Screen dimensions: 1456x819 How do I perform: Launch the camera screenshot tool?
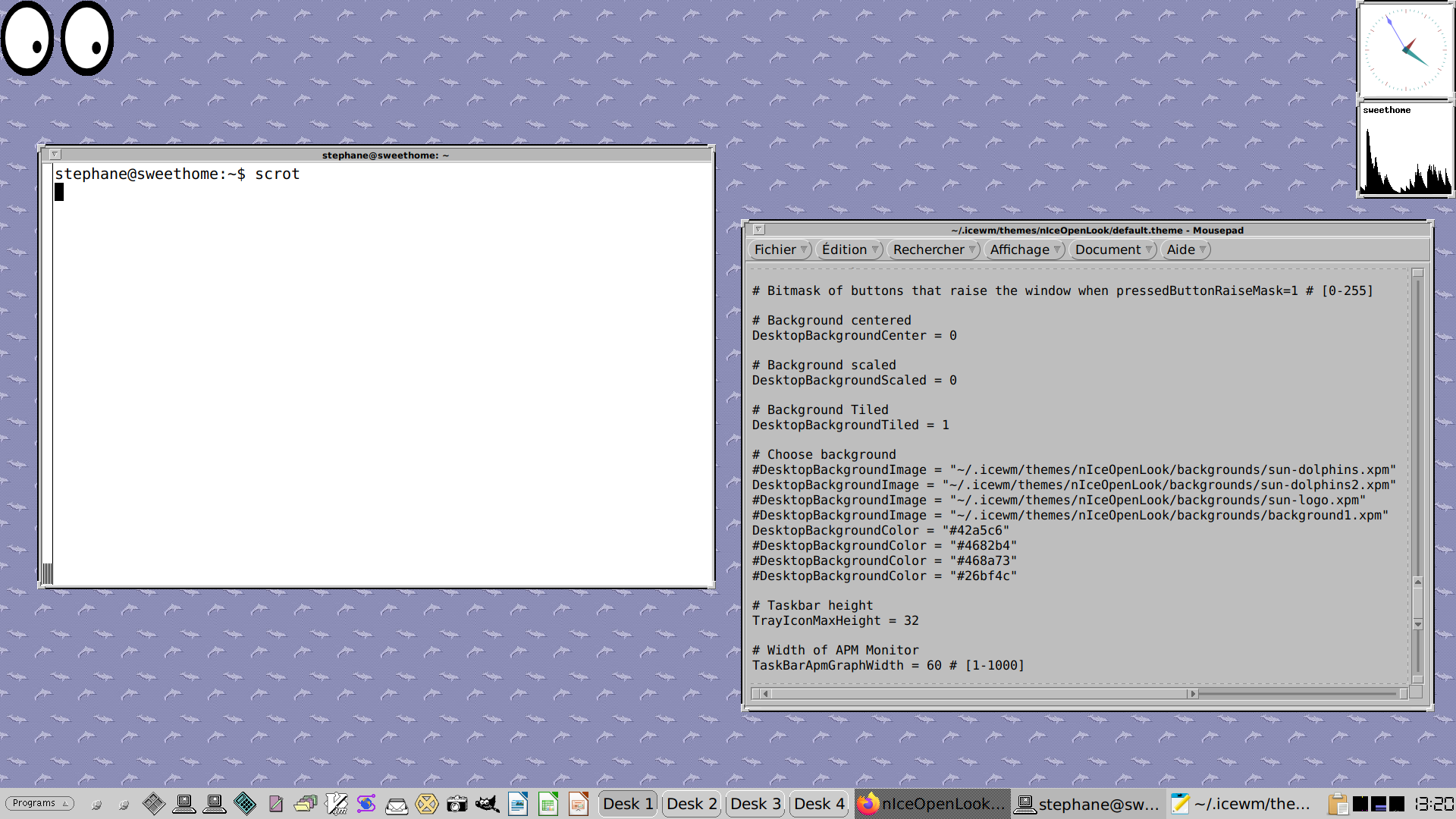(x=457, y=804)
